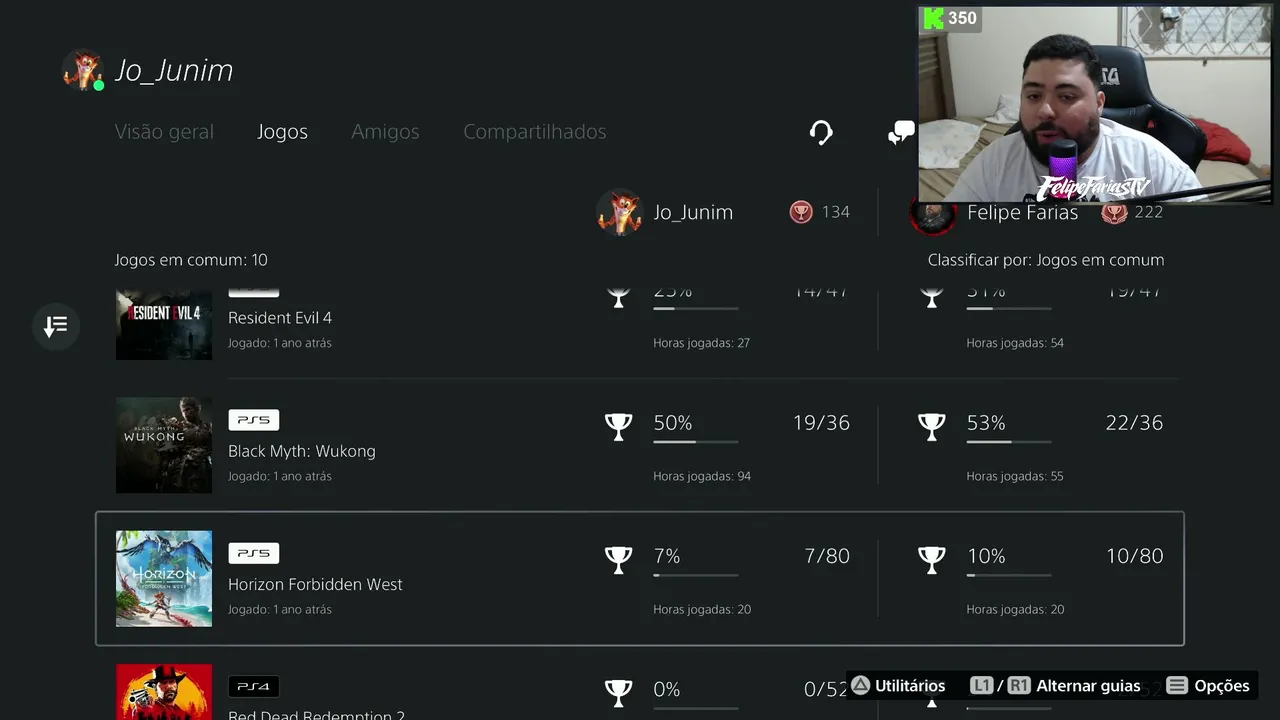Click PS5 badge on Black Myth: Wukong

[253, 420]
